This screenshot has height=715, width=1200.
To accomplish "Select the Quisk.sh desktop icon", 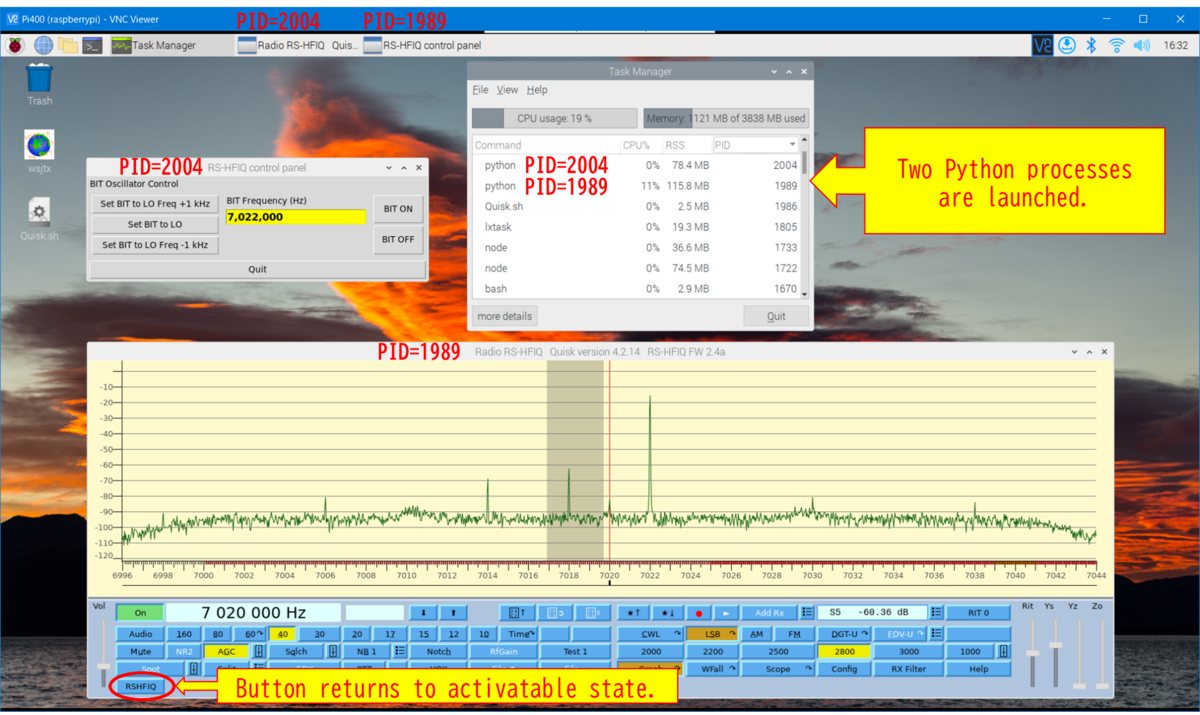I will point(39,220).
